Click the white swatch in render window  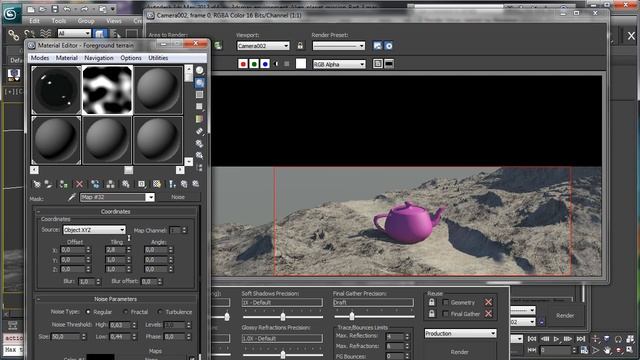click(301, 64)
